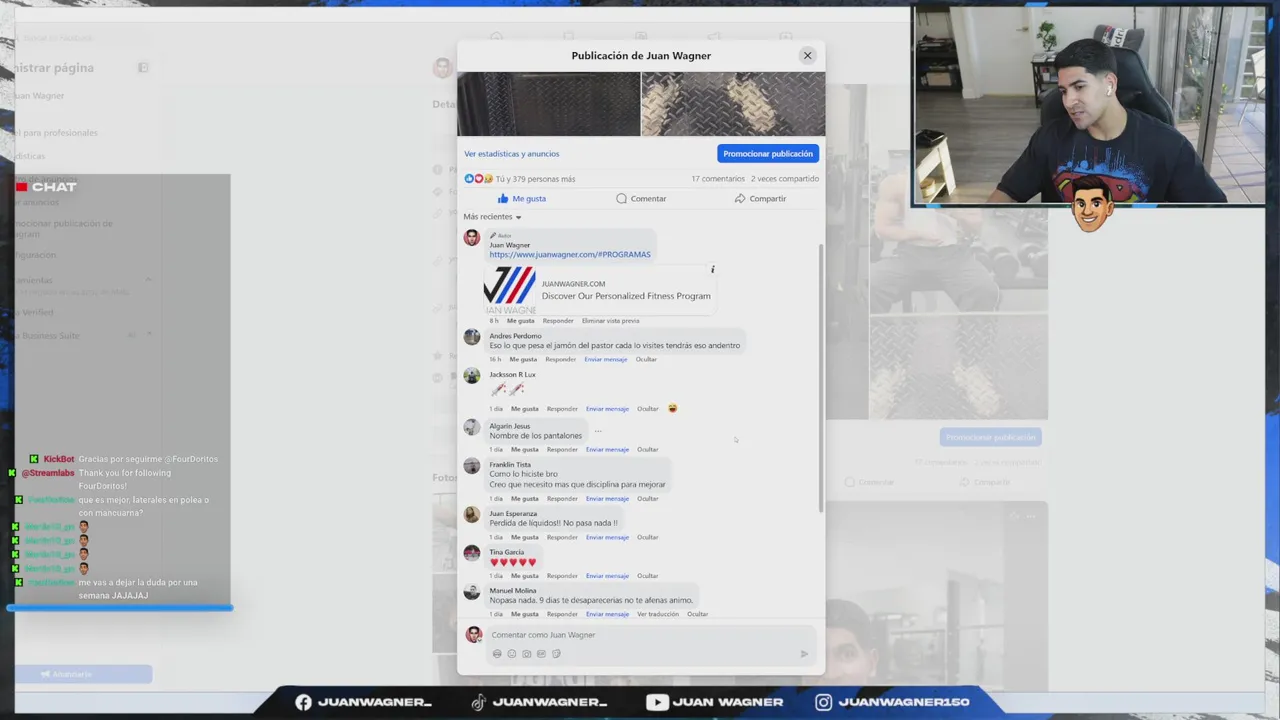Open Andres Perdomo's profile avatar
Screen dimensions: 1280x720
(x=472, y=337)
